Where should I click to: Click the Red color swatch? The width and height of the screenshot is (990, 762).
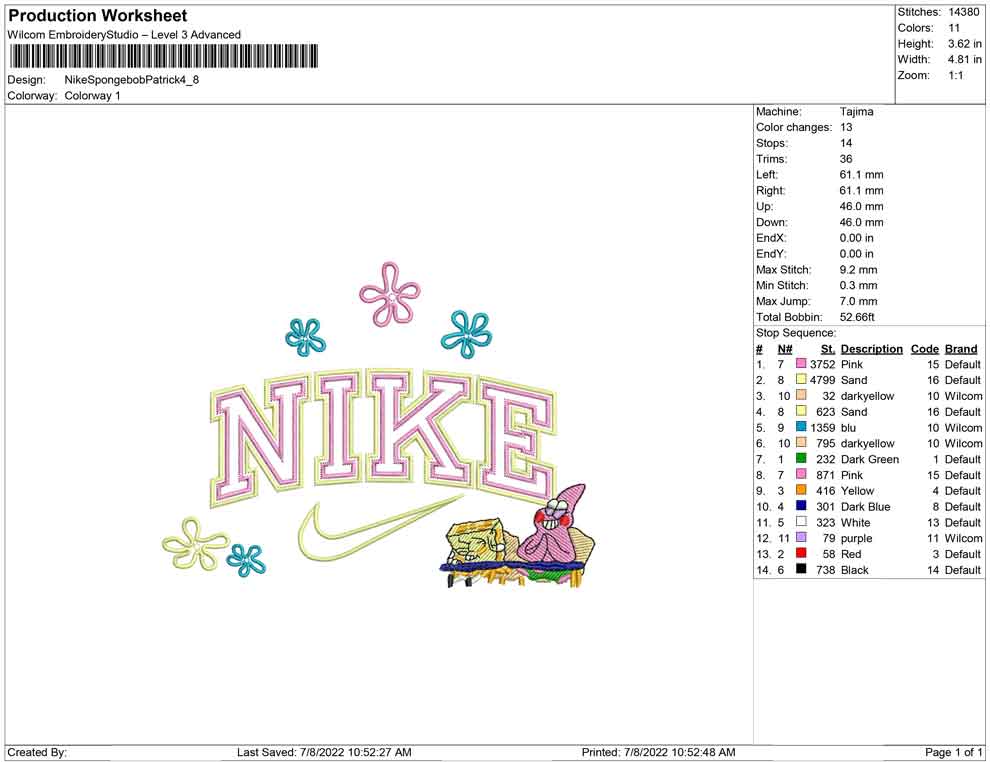(801, 553)
